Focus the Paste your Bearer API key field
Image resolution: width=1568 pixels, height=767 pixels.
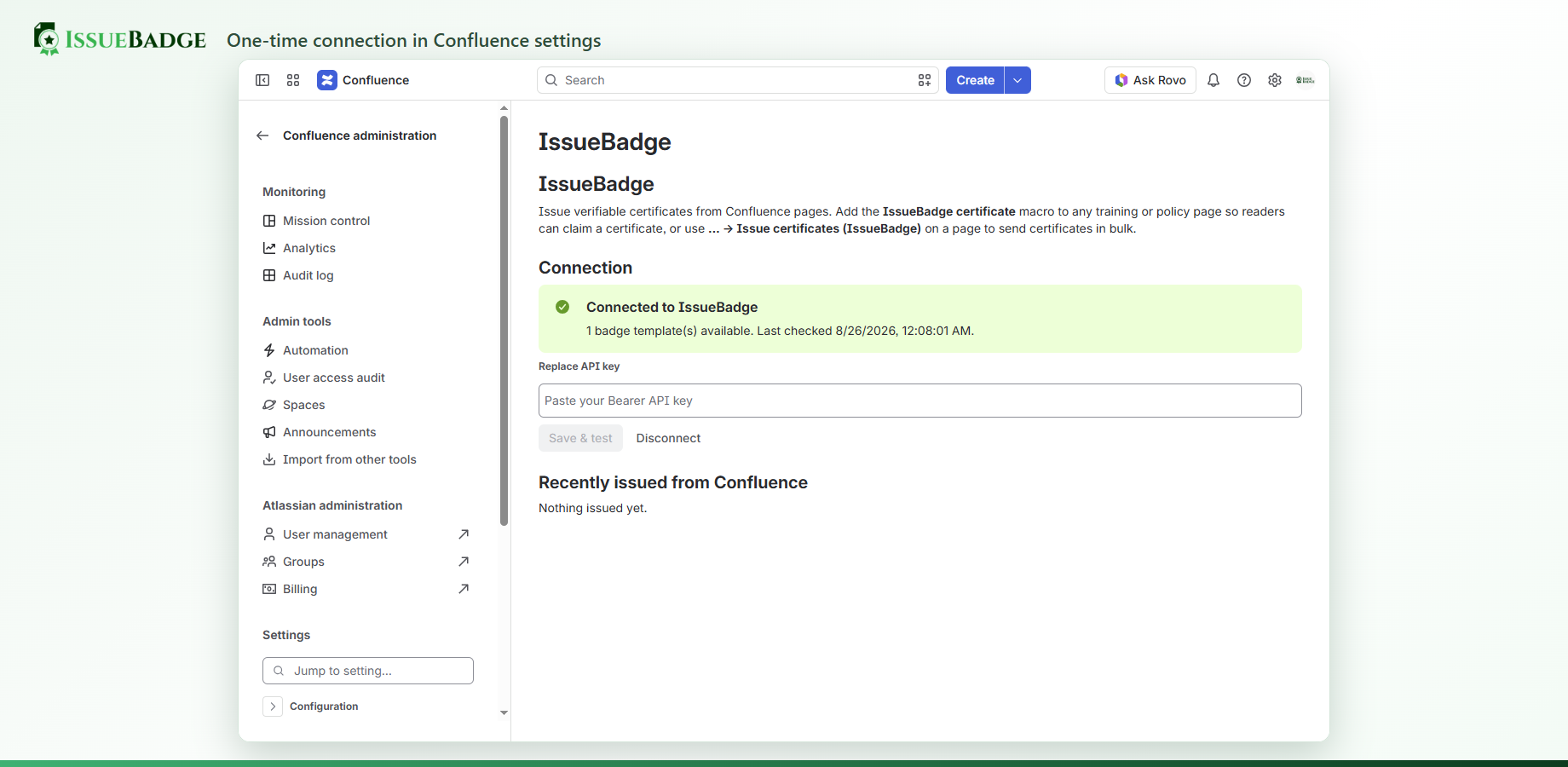pyautogui.click(x=920, y=401)
